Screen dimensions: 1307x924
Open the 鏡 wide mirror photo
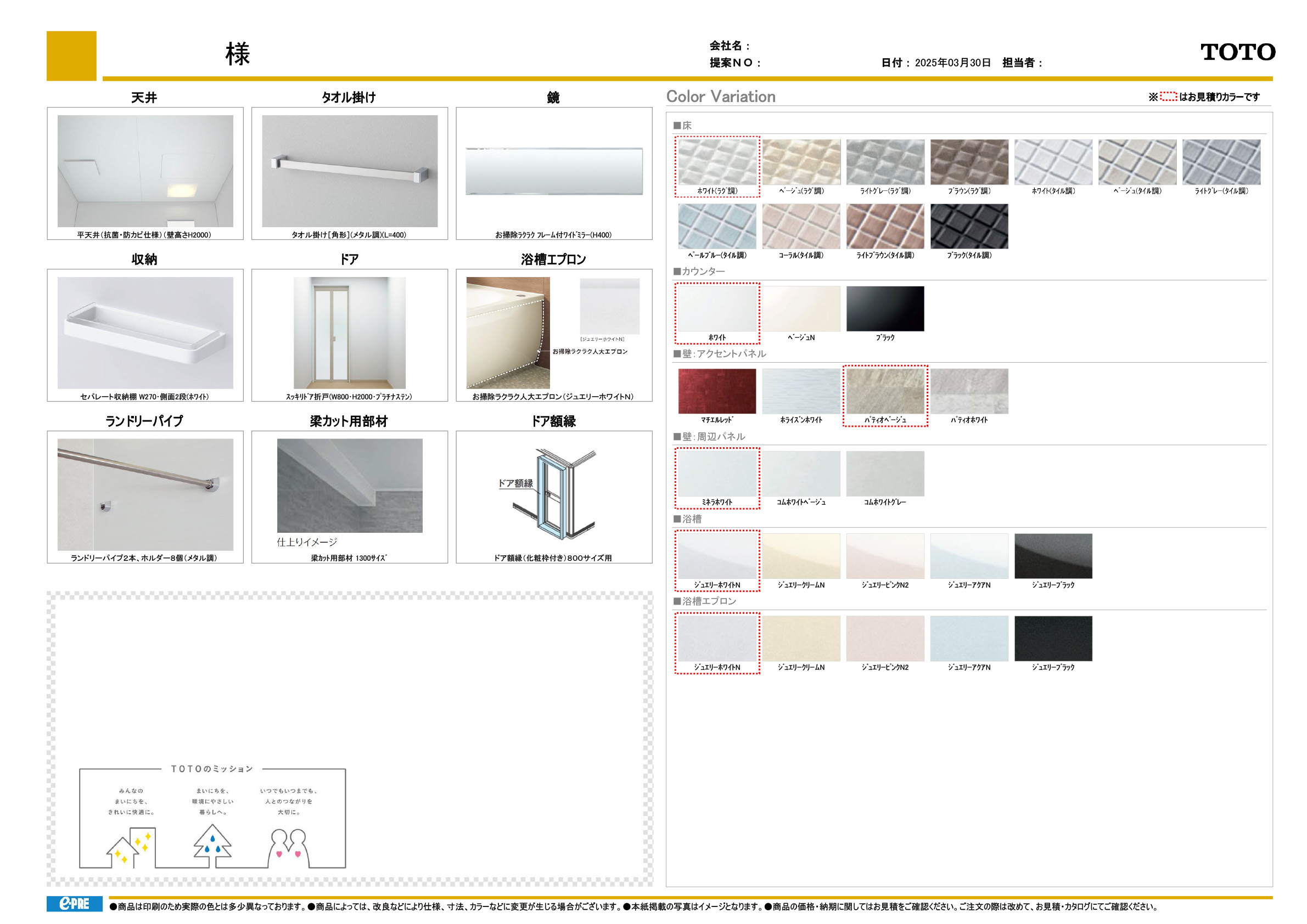(554, 171)
